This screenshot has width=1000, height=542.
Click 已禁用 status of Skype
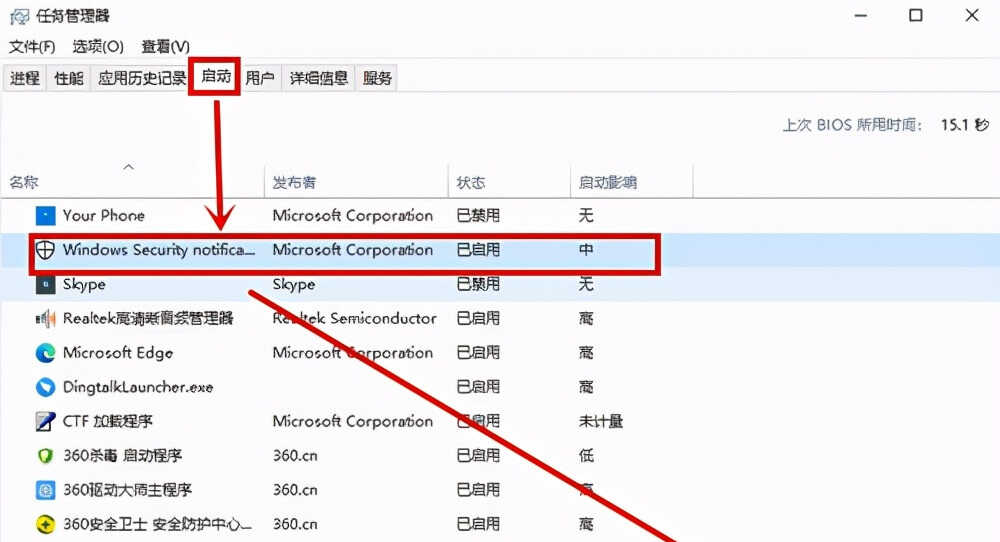(478, 284)
